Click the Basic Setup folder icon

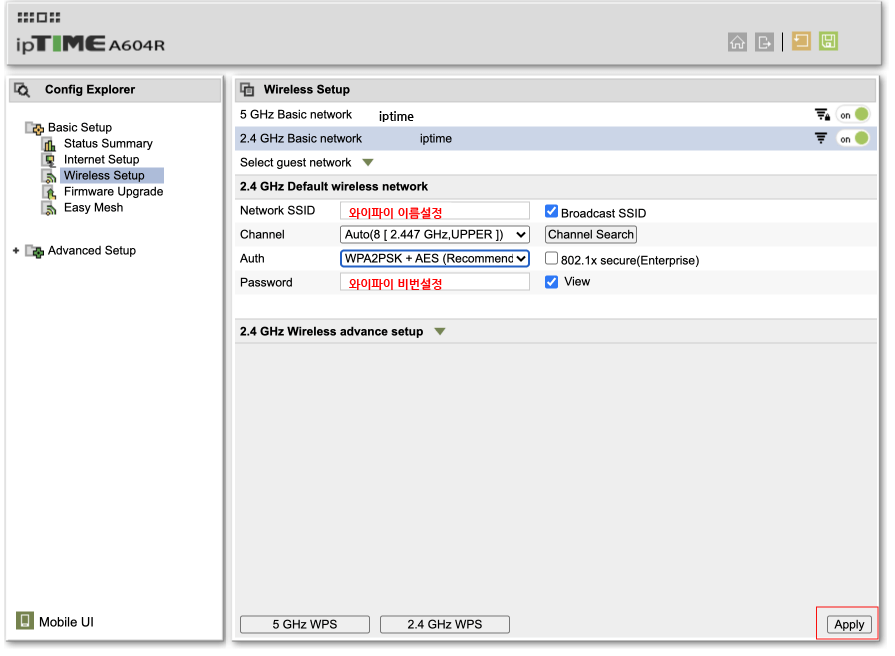coord(34,128)
